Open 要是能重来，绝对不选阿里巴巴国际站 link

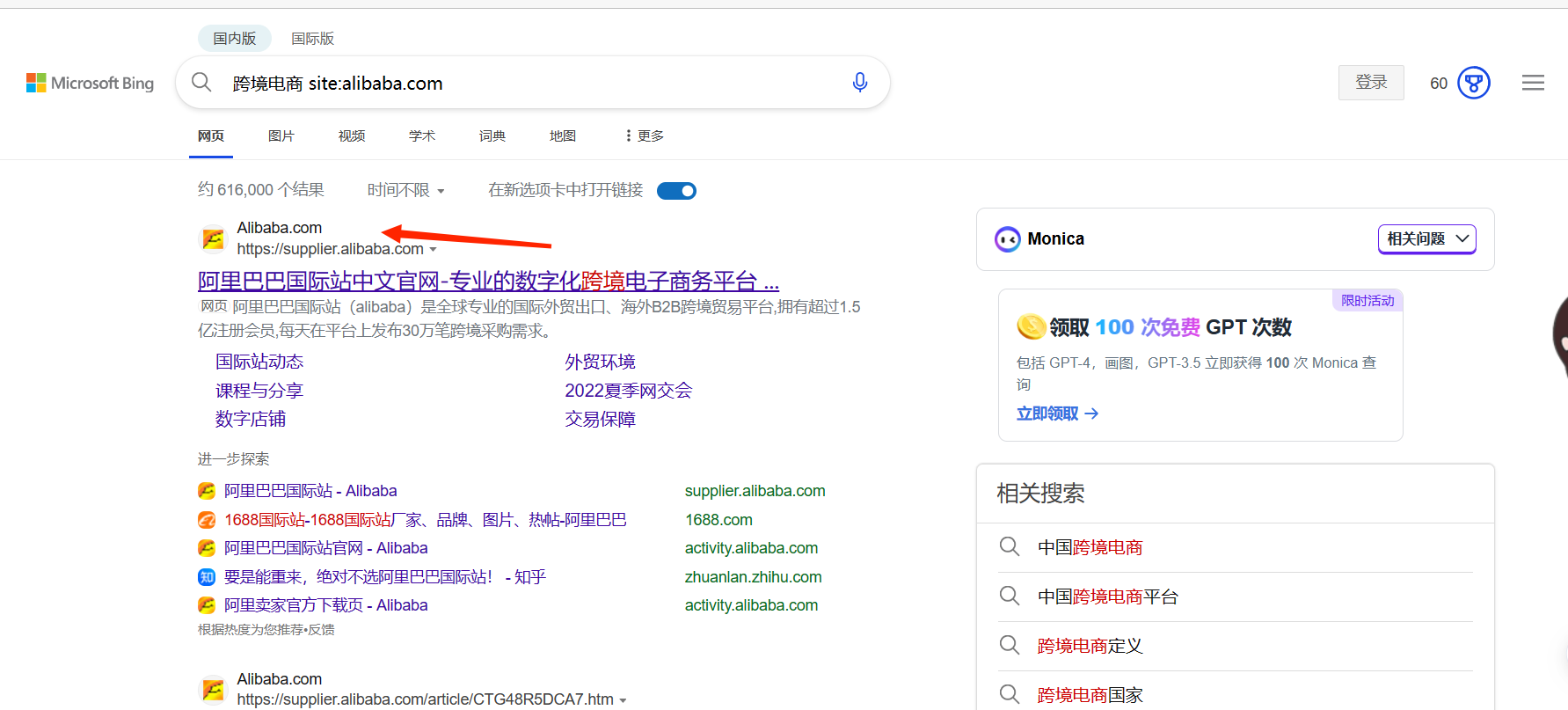(x=385, y=577)
